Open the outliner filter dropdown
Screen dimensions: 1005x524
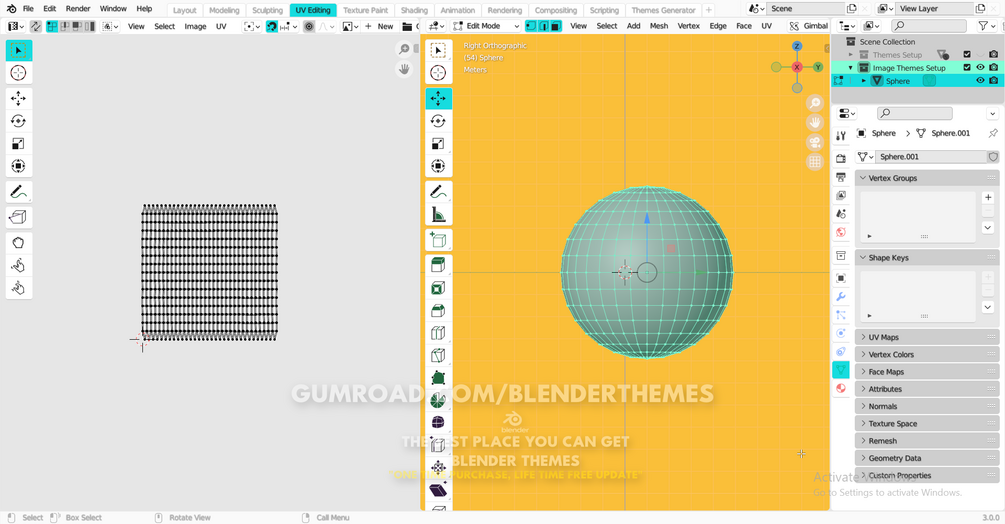point(986,26)
